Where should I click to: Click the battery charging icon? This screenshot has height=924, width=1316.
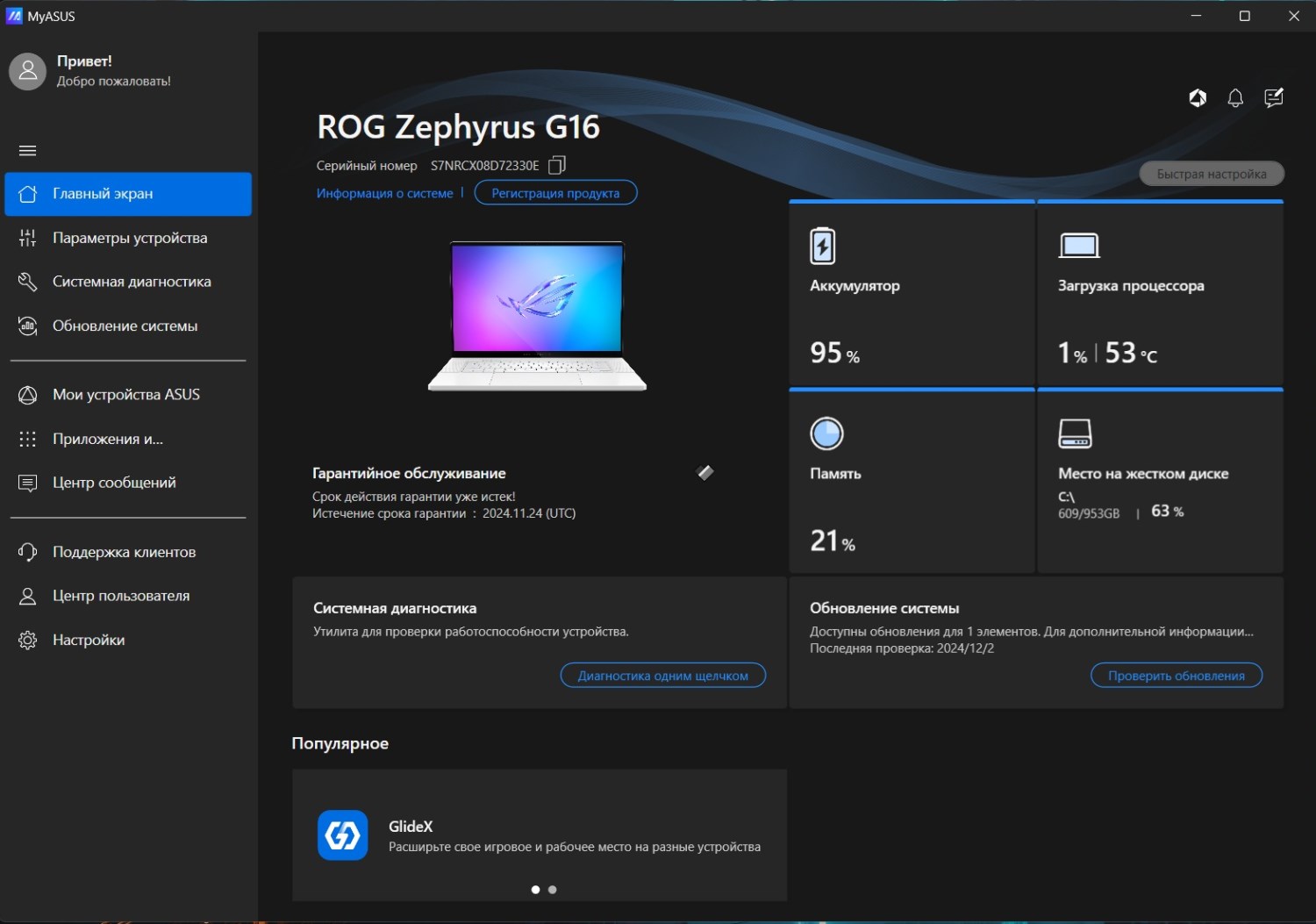coord(823,246)
